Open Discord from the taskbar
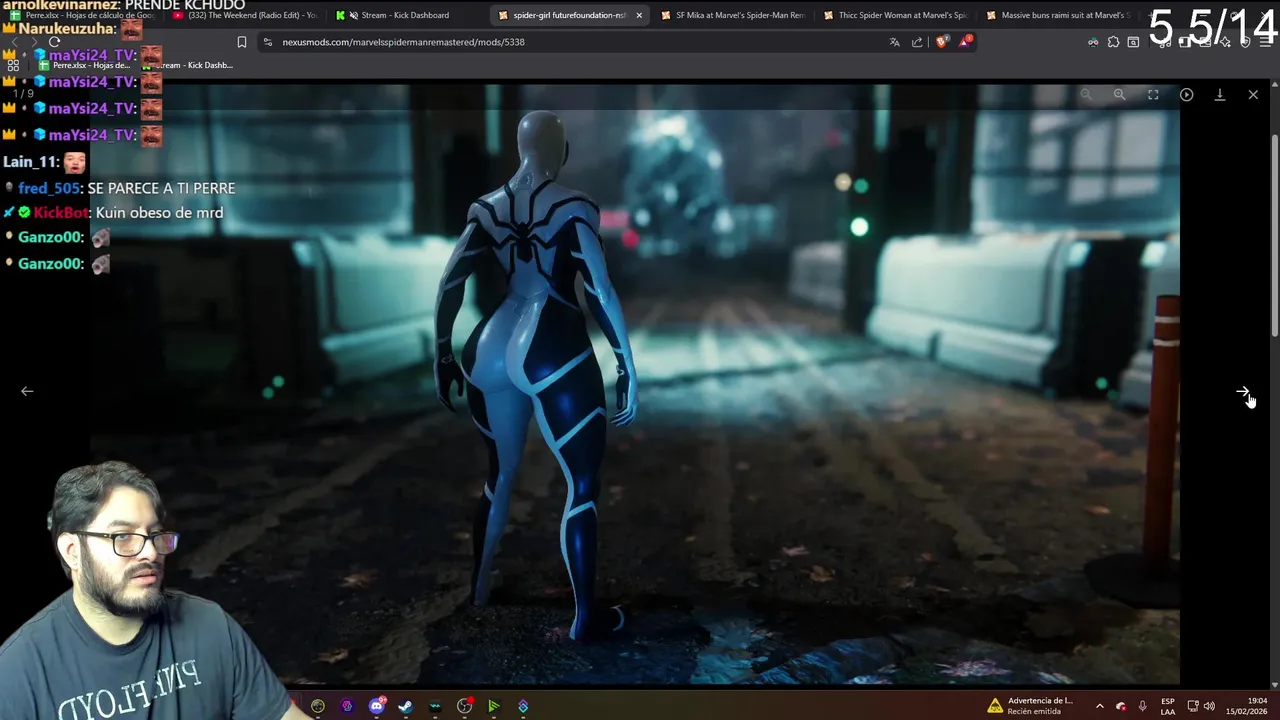This screenshot has width=1280, height=720. (x=377, y=706)
